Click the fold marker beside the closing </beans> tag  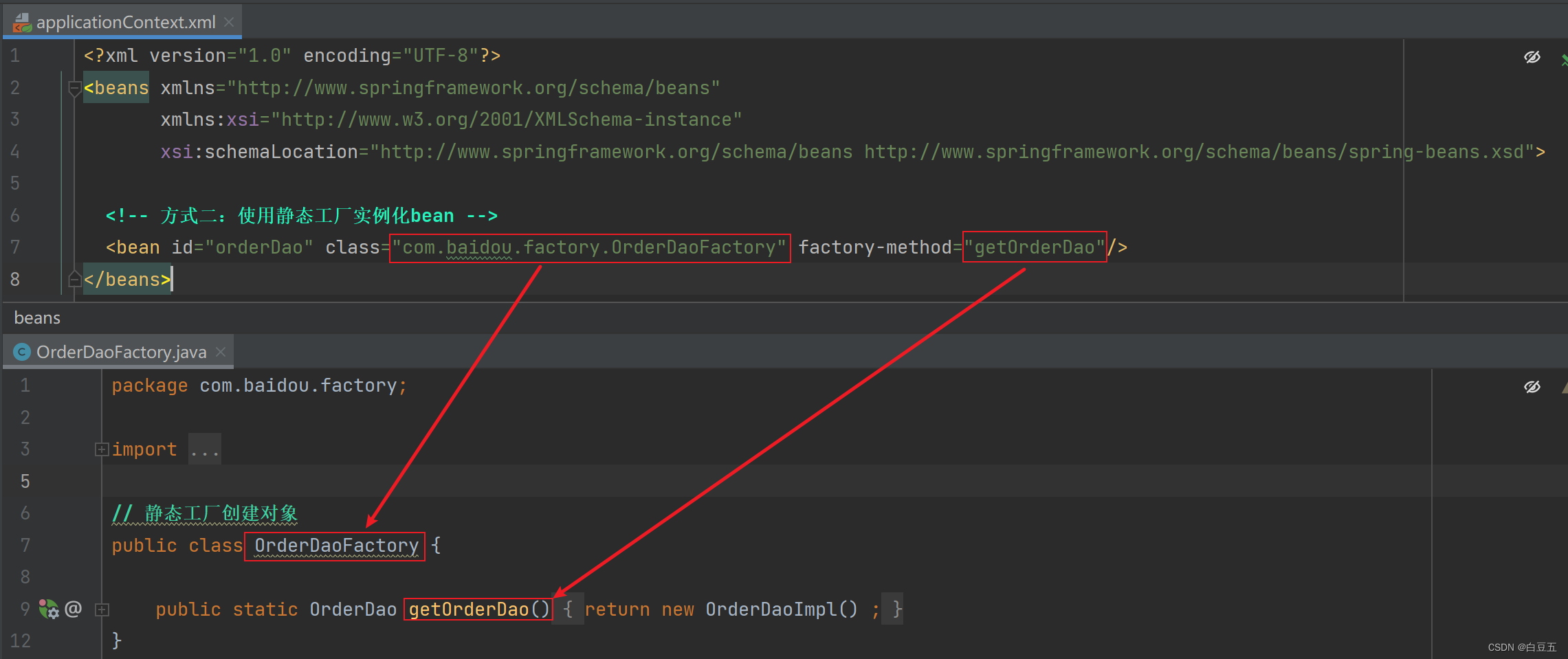coord(74,279)
